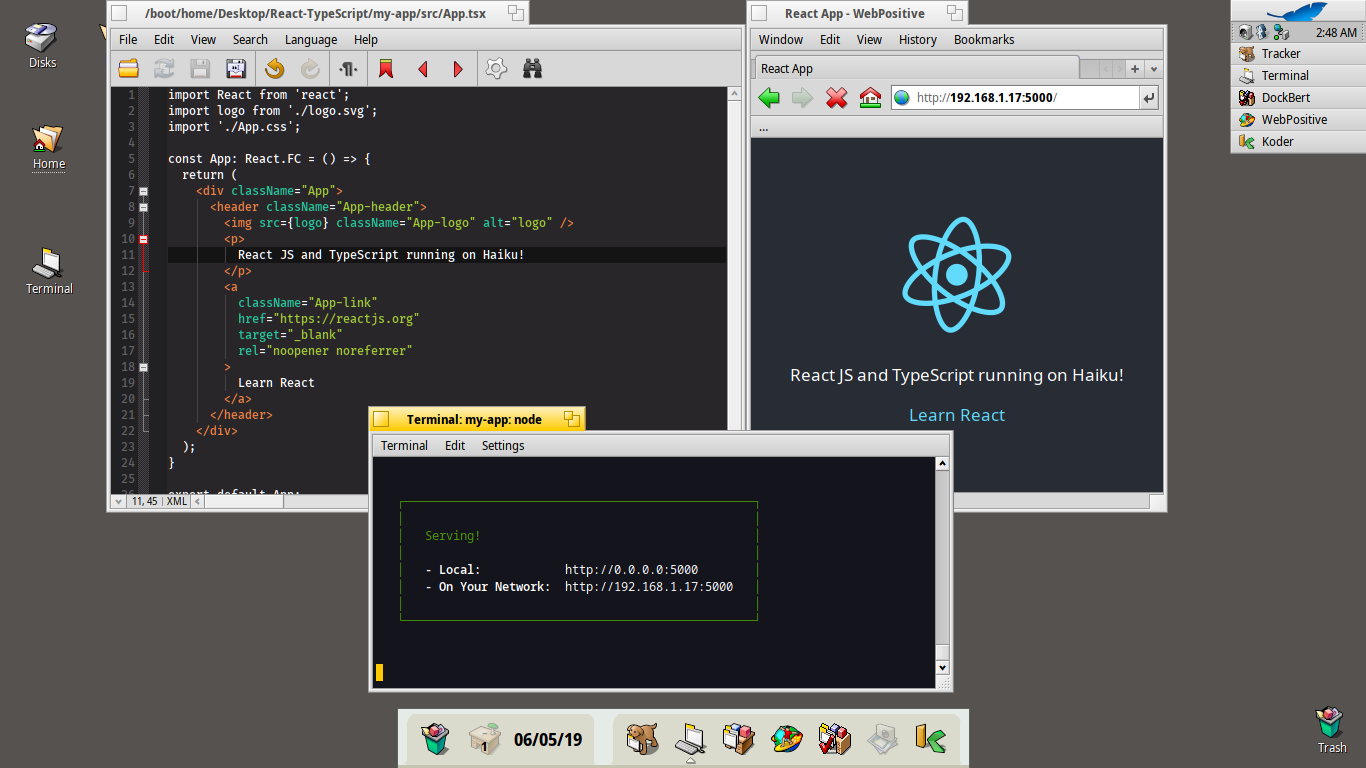The width and height of the screenshot is (1366, 768).
Task: Switch to Koder in Deskbar list
Action: click(x=1298, y=142)
